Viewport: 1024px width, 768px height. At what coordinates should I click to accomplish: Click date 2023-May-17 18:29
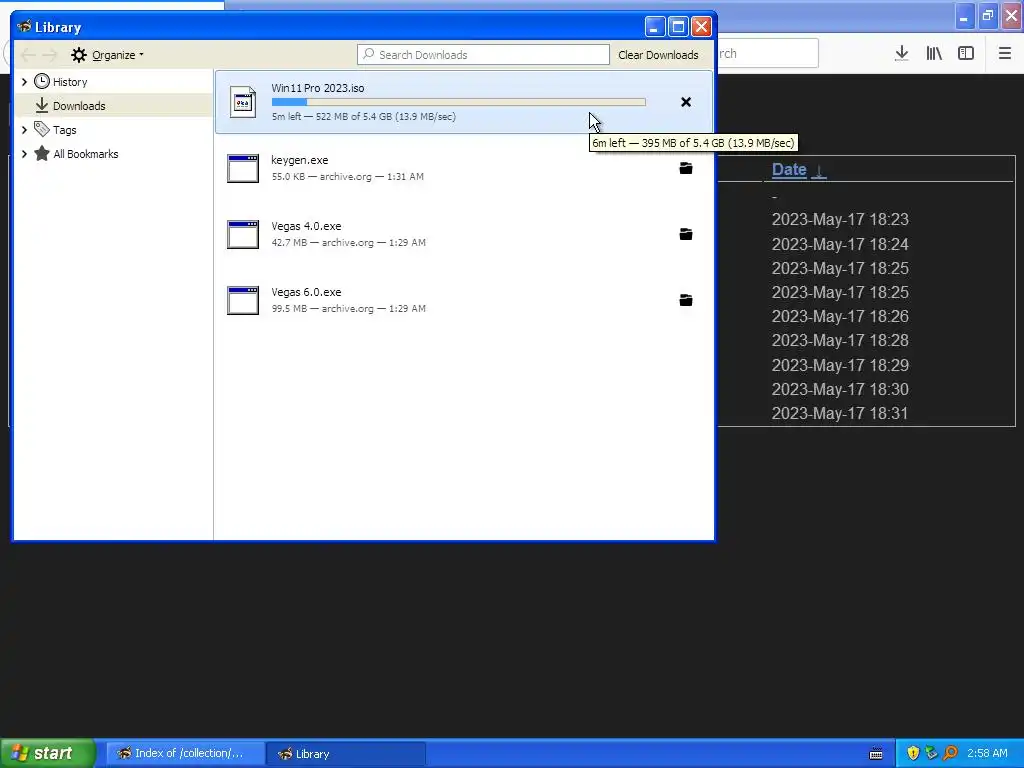tap(840, 365)
